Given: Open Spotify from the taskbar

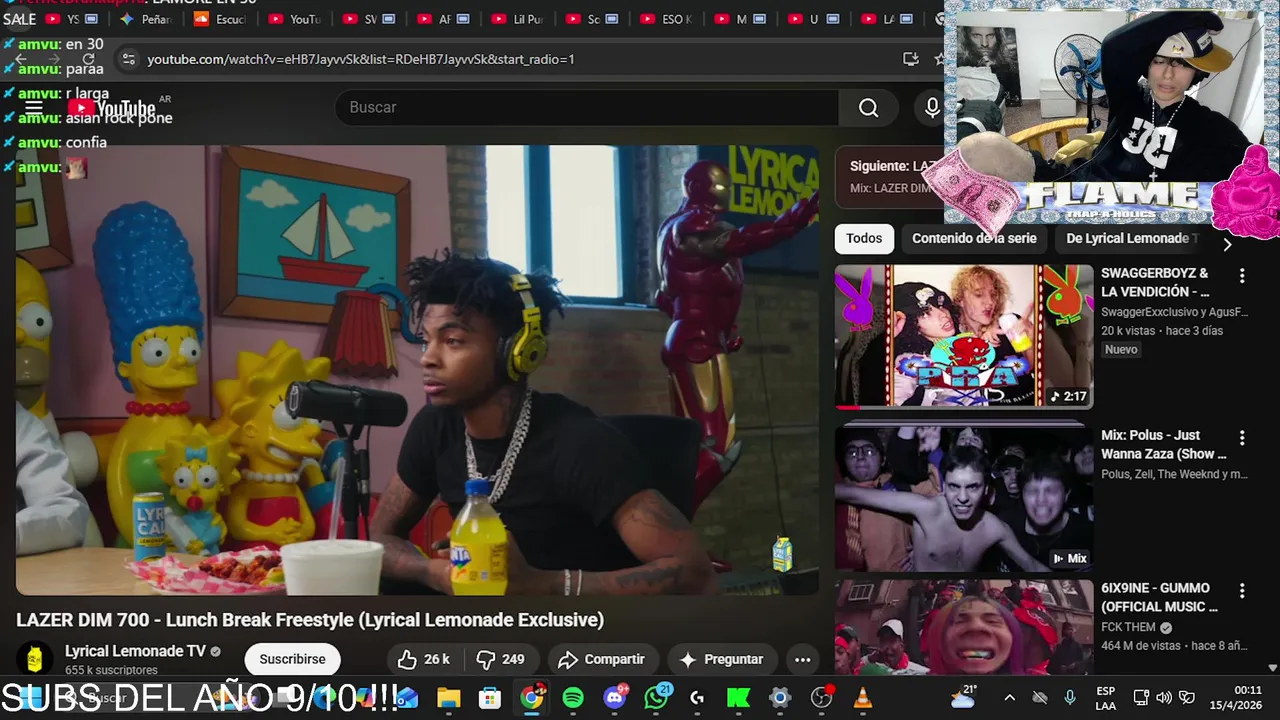Looking at the screenshot, I should pos(573,698).
